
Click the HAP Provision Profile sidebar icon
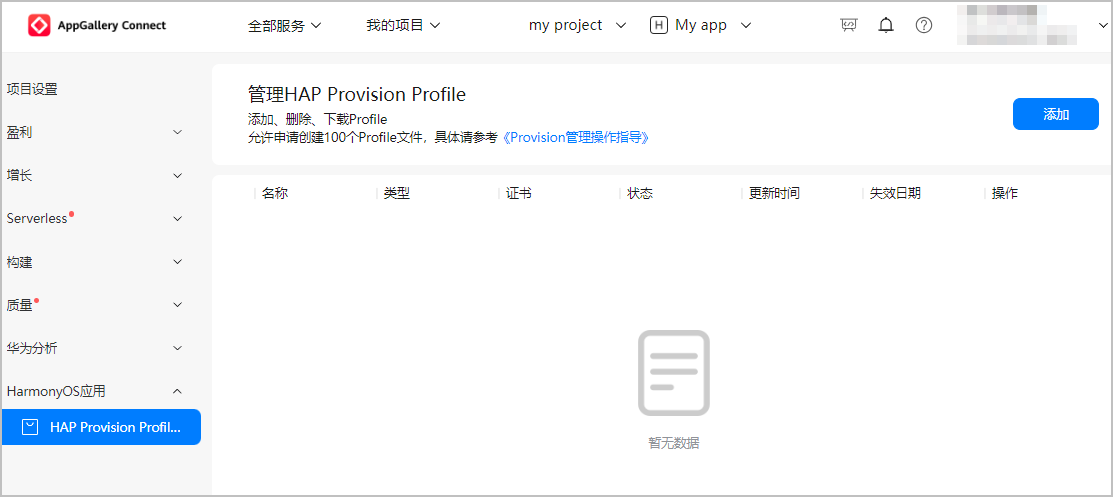tap(30, 427)
